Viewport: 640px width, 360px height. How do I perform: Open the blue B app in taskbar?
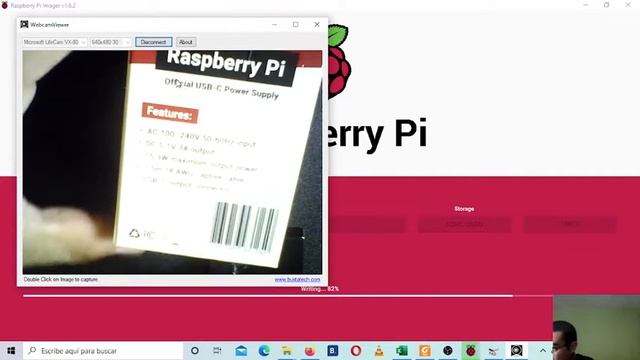tap(333, 351)
